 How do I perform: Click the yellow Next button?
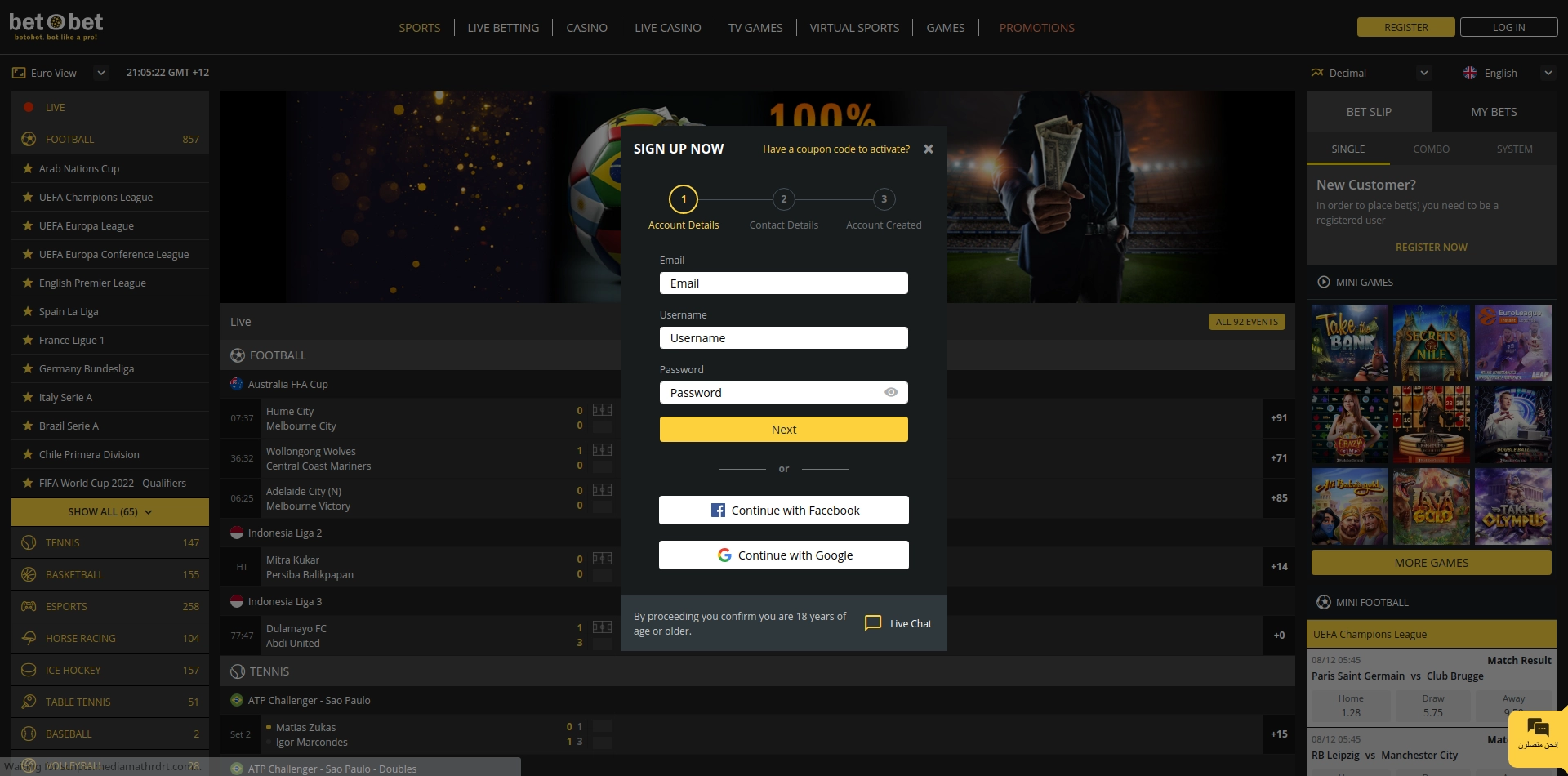(784, 430)
